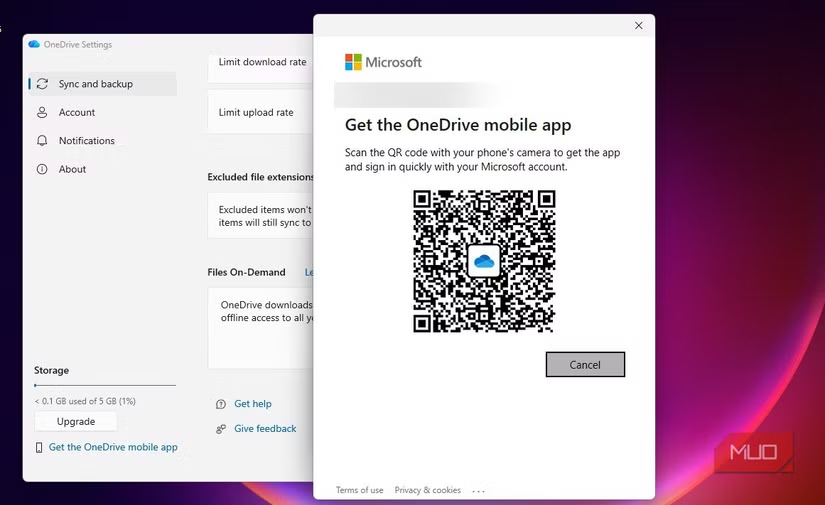Click the OneDrive cloud icon in title bar
The height and width of the screenshot is (505, 825).
(34, 45)
